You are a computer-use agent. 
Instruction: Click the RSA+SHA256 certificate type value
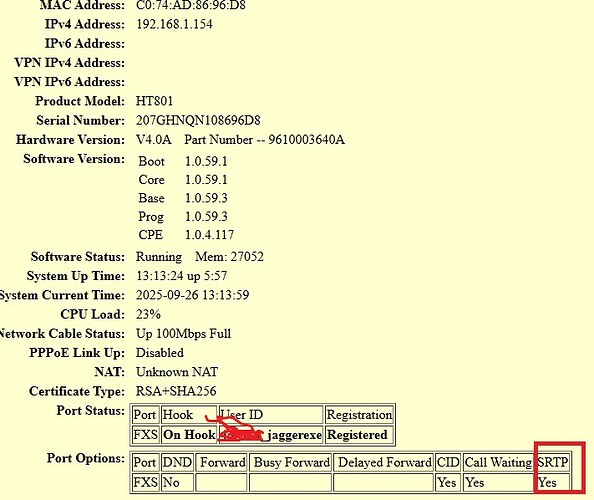pos(176,391)
